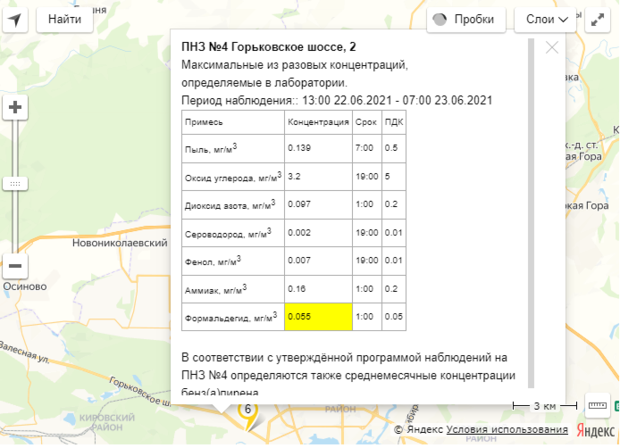
Task: Select the ruler distance measurement tool
Action: [598, 405]
